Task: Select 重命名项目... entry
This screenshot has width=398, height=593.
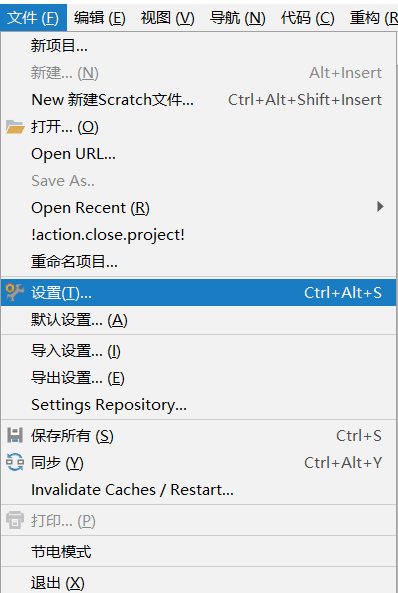Action: 198,262
